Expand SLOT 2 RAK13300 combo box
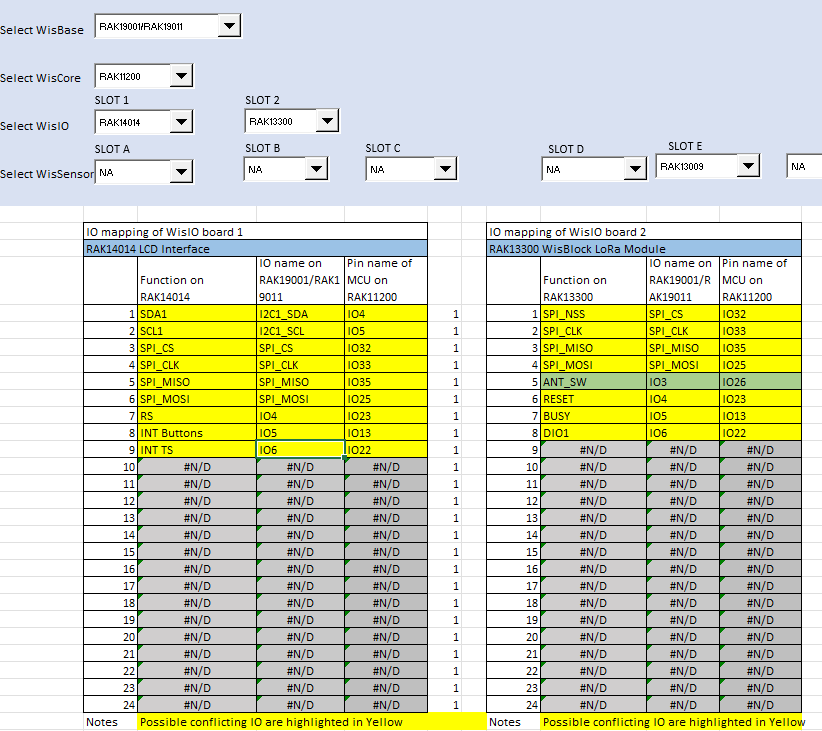The image size is (822, 731). [x=327, y=122]
